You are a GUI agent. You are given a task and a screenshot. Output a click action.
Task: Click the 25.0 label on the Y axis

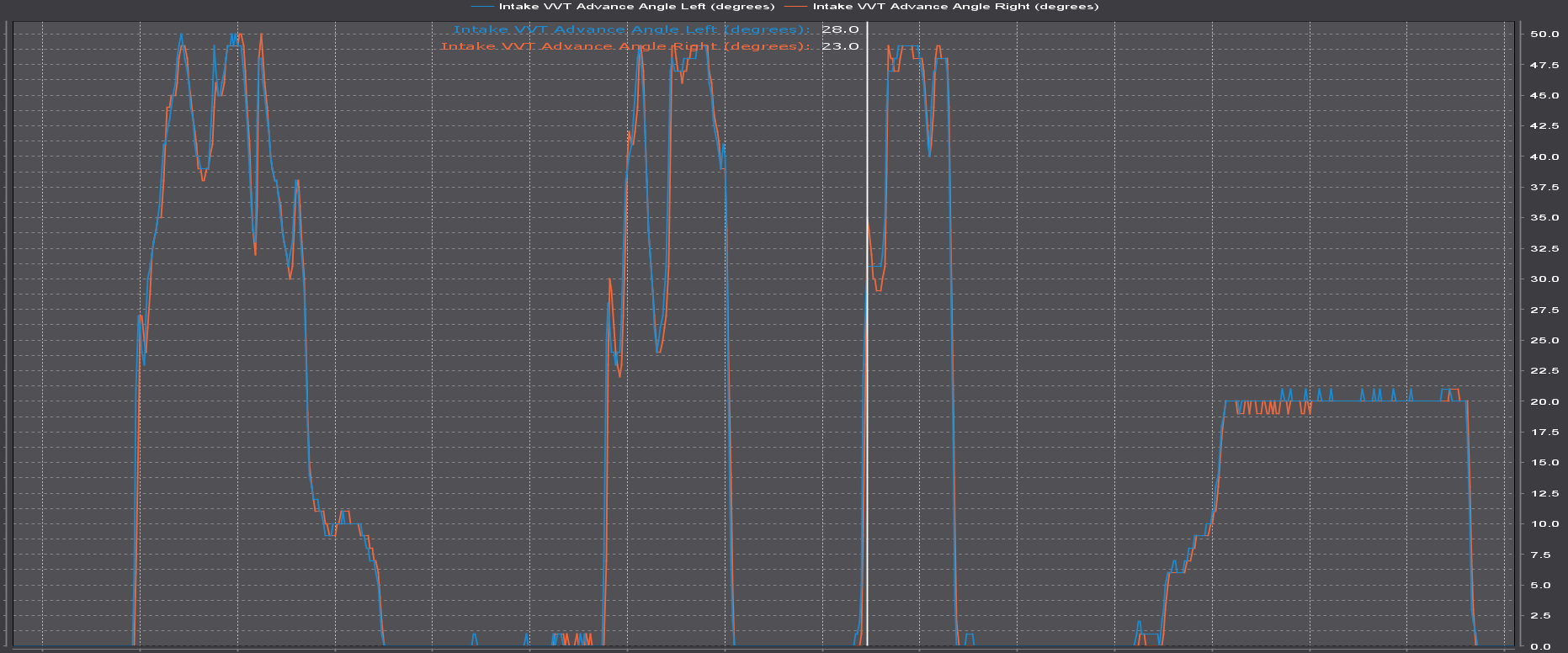pyautogui.click(x=1544, y=341)
